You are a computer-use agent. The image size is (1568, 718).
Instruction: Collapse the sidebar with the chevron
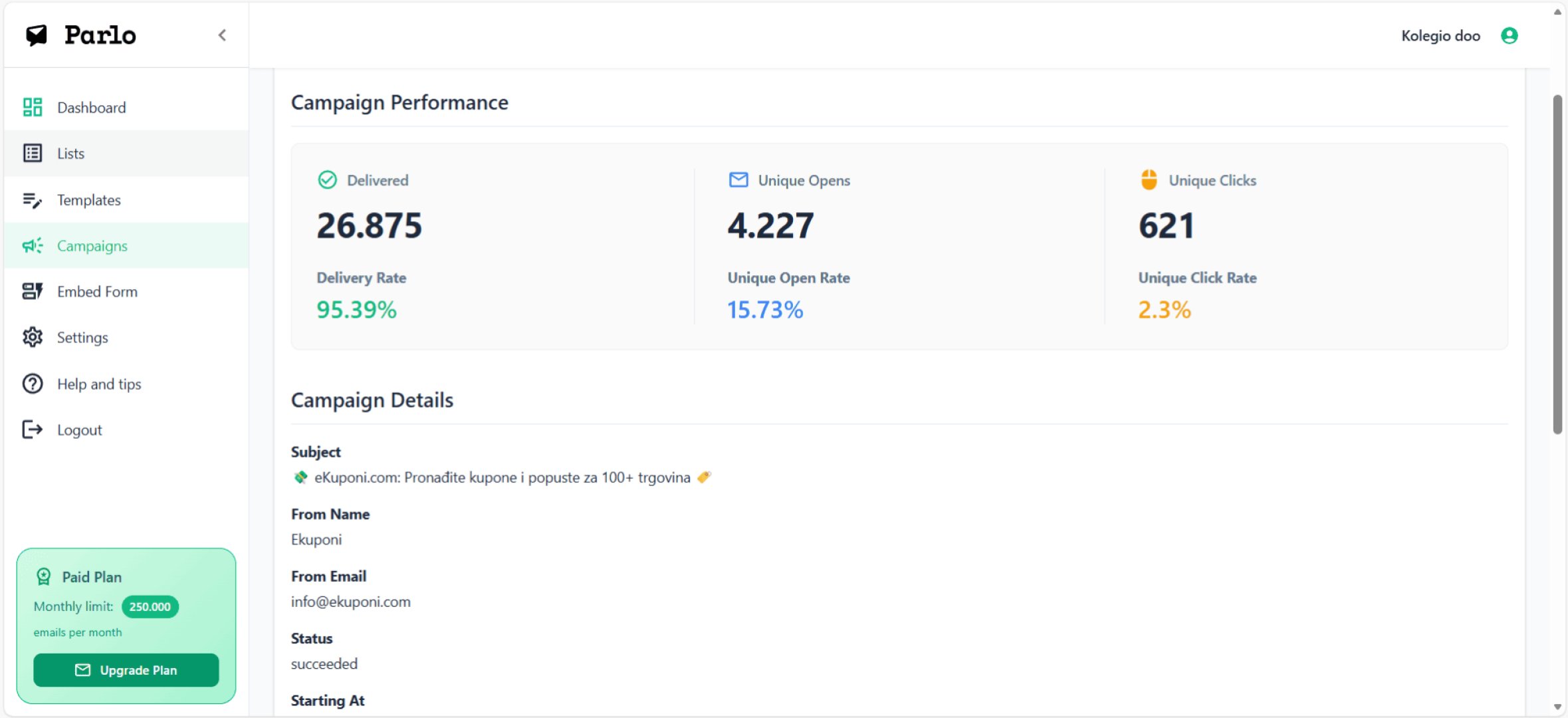coord(222,35)
